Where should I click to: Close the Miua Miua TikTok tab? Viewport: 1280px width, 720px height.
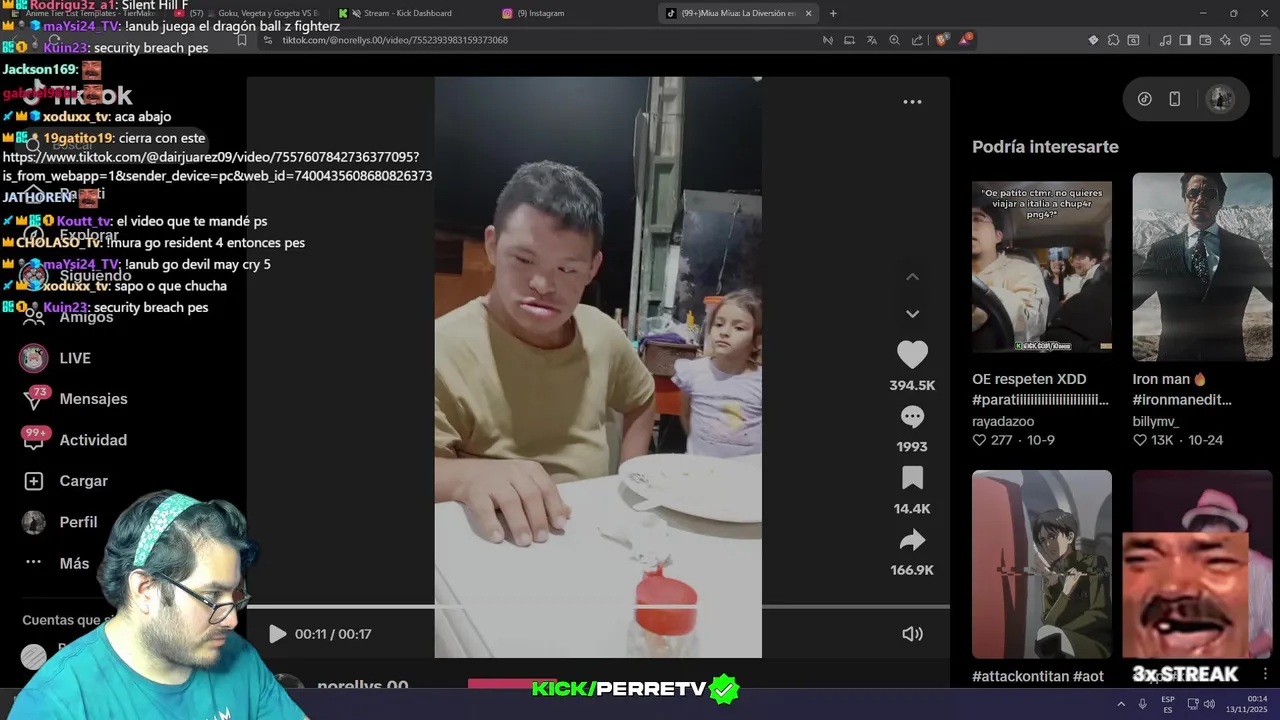(x=808, y=13)
